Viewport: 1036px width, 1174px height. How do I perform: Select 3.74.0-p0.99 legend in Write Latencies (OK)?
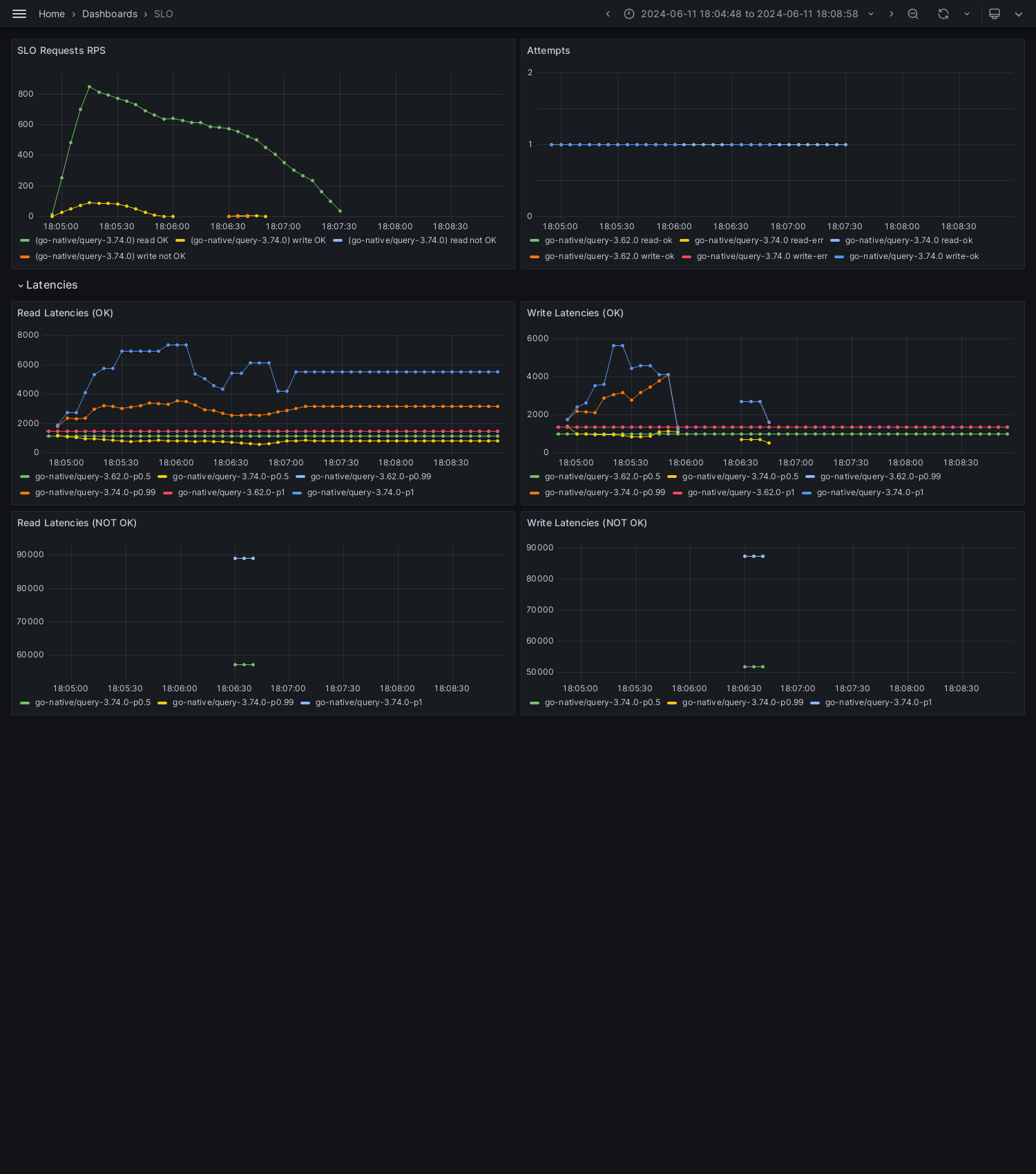click(x=605, y=492)
